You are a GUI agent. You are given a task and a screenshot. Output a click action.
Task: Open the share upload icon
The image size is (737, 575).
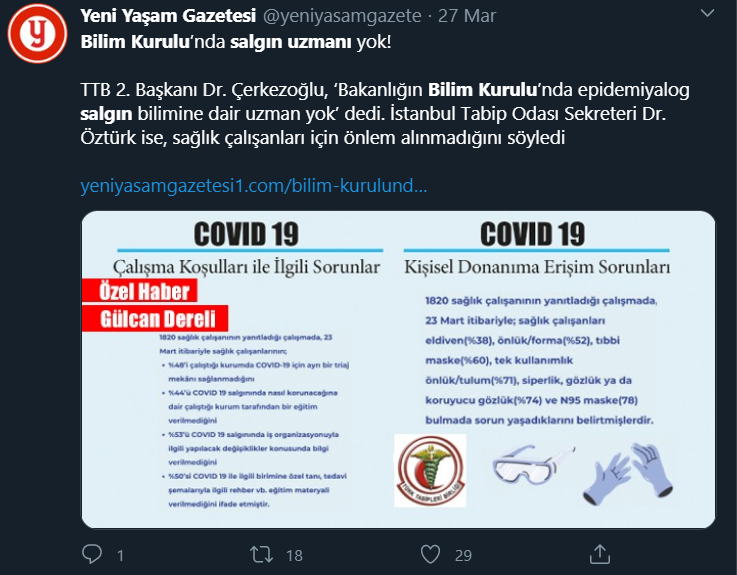click(600, 554)
